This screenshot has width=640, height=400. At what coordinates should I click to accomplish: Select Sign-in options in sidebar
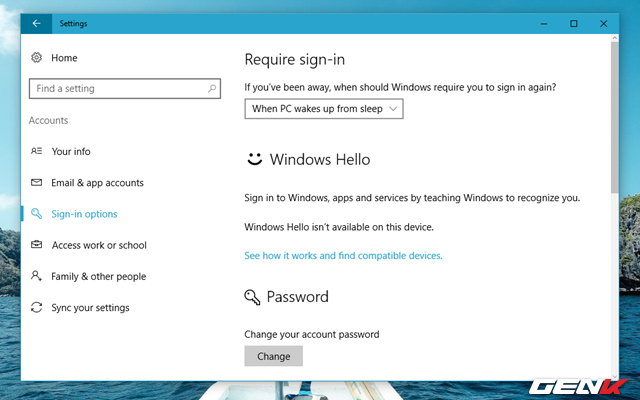(x=84, y=214)
